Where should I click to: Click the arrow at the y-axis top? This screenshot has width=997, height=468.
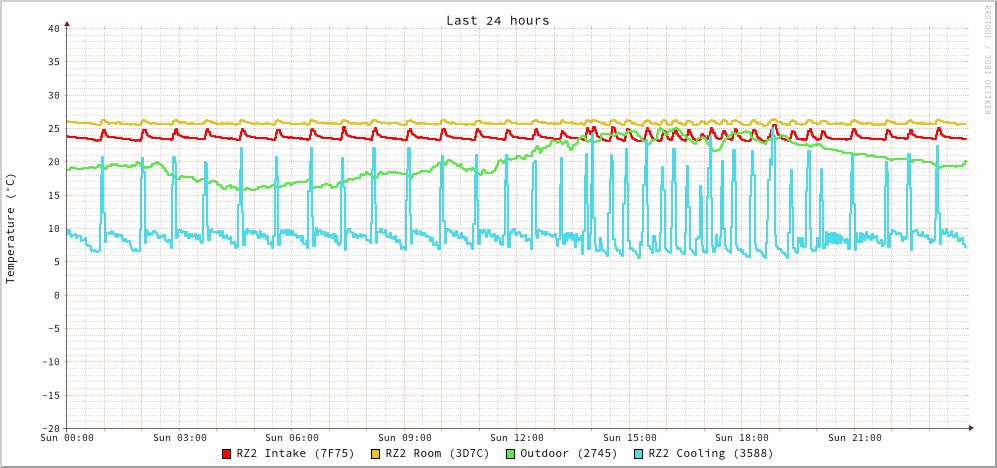(67, 23)
